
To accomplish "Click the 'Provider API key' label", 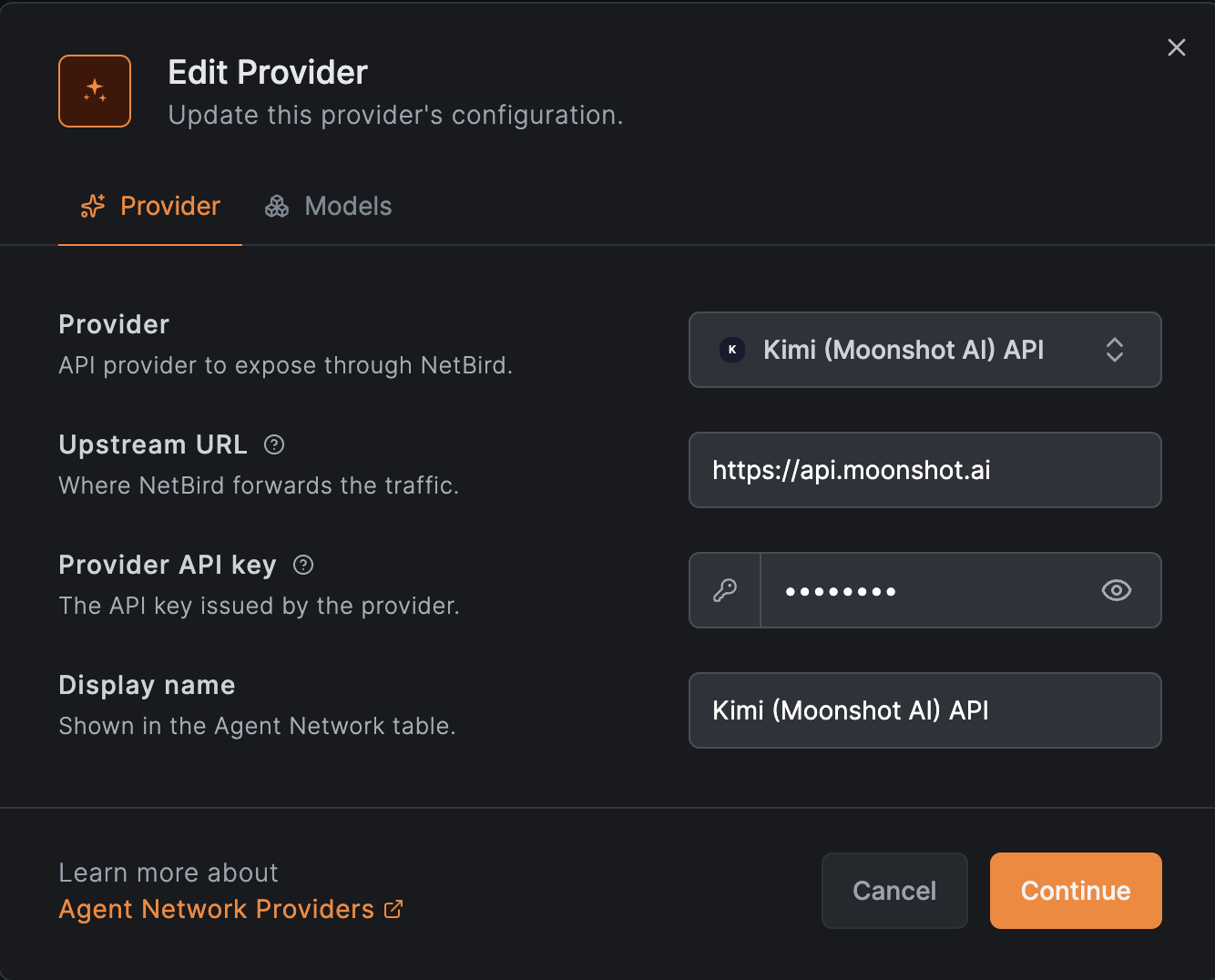I will click(x=168, y=565).
